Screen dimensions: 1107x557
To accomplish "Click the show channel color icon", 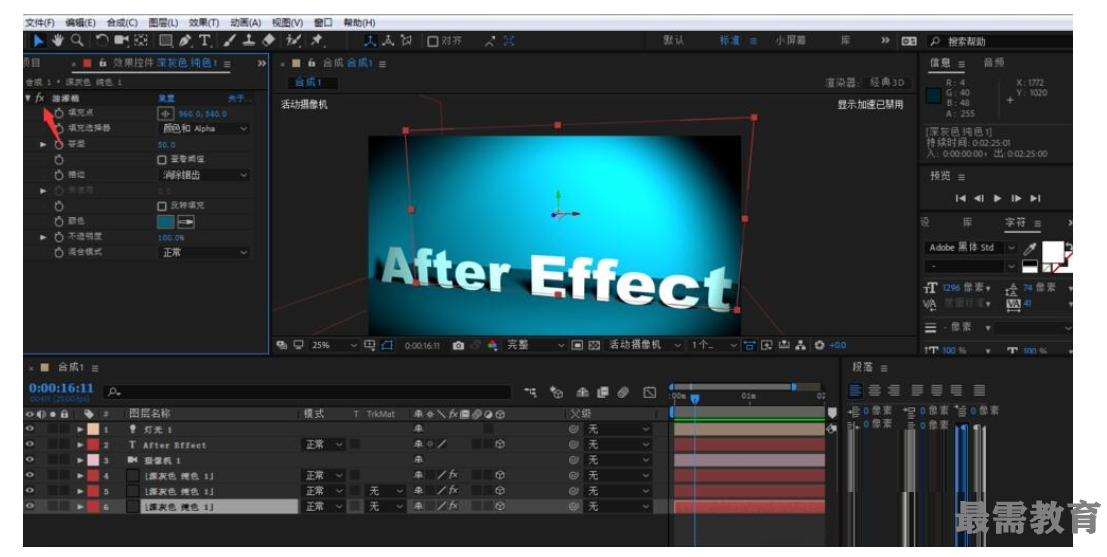I will pyautogui.click(x=492, y=345).
